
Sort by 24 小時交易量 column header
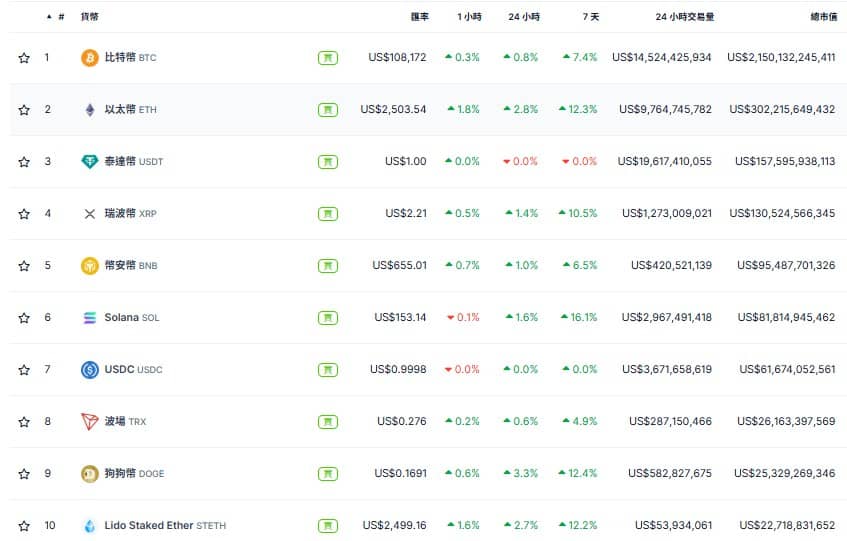tap(685, 17)
